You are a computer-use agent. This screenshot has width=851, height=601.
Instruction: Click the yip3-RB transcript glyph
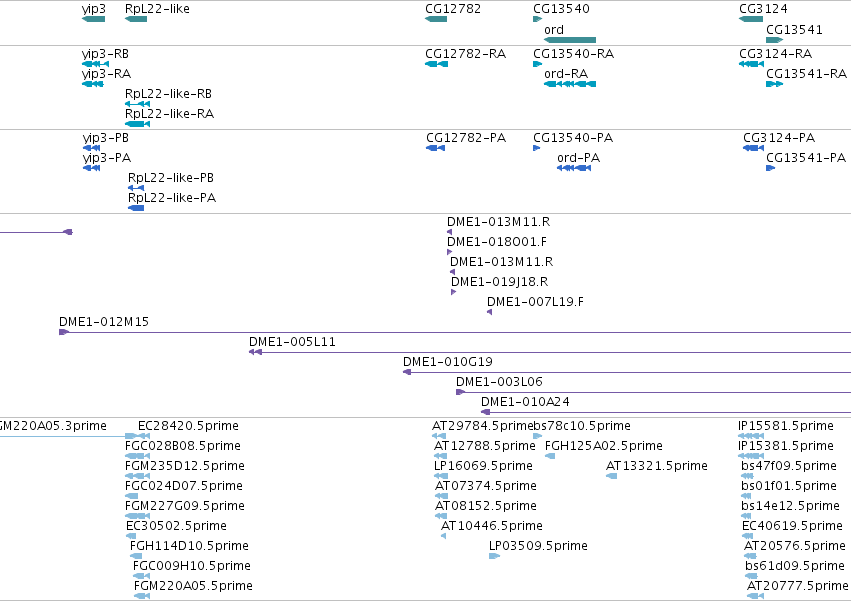tap(96, 64)
